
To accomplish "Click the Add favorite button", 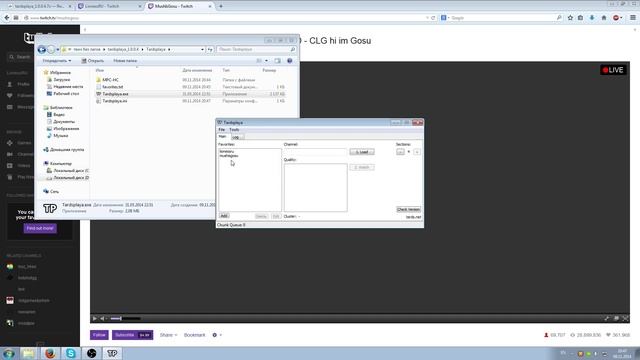I will pyautogui.click(x=224, y=216).
